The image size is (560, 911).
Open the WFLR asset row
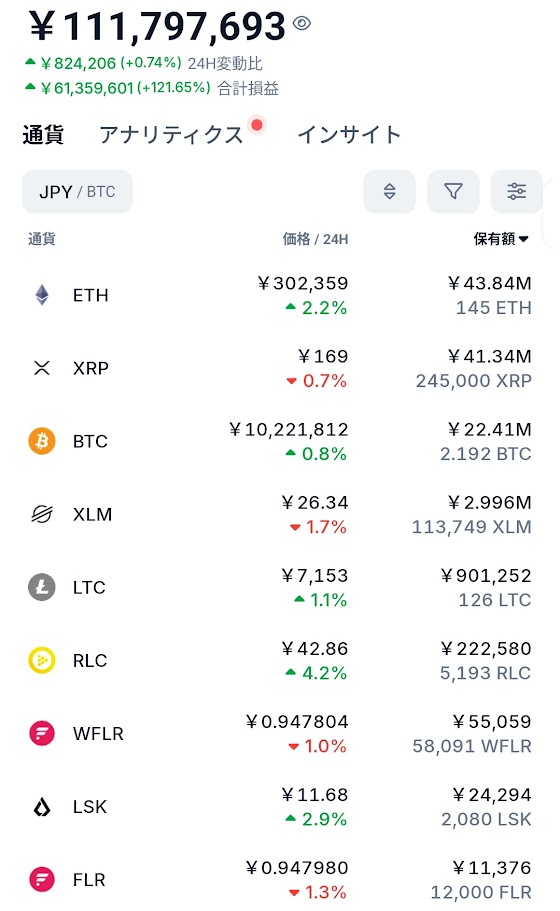tap(280, 733)
